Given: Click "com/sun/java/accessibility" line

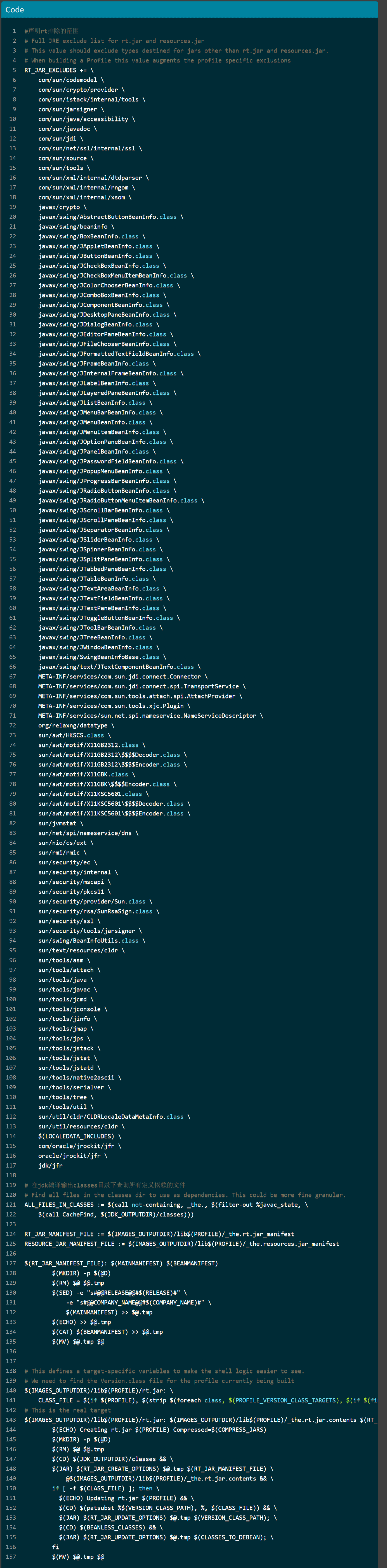Looking at the screenshot, I should (86, 119).
